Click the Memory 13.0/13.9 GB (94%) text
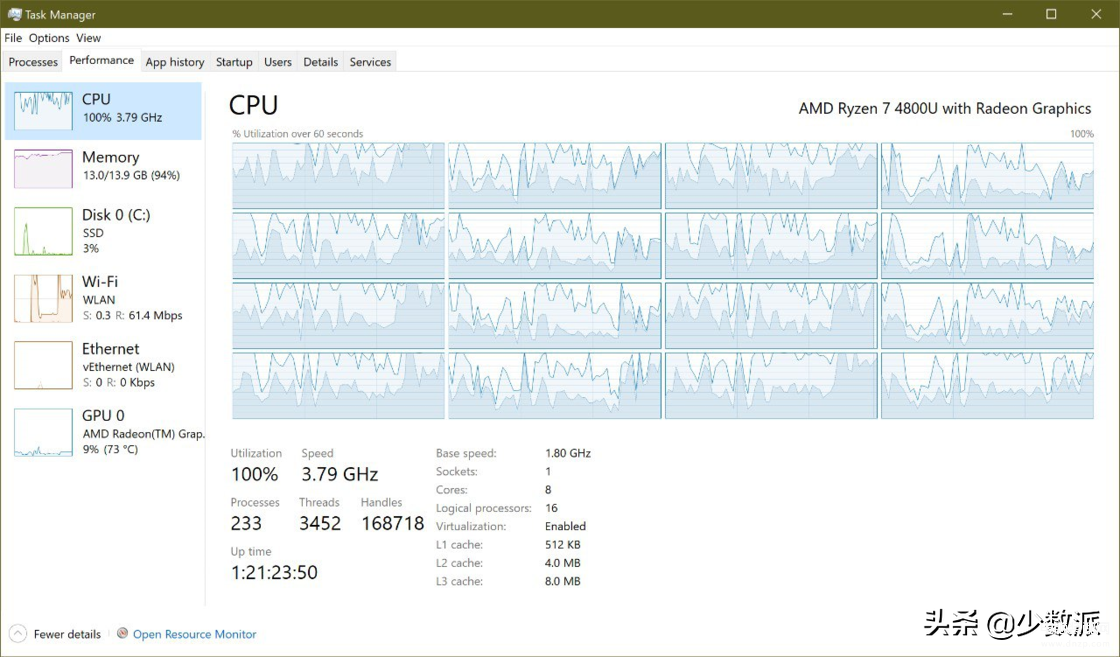Image resolution: width=1120 pixels, height=657 pixels. click(x=131, y=176)
